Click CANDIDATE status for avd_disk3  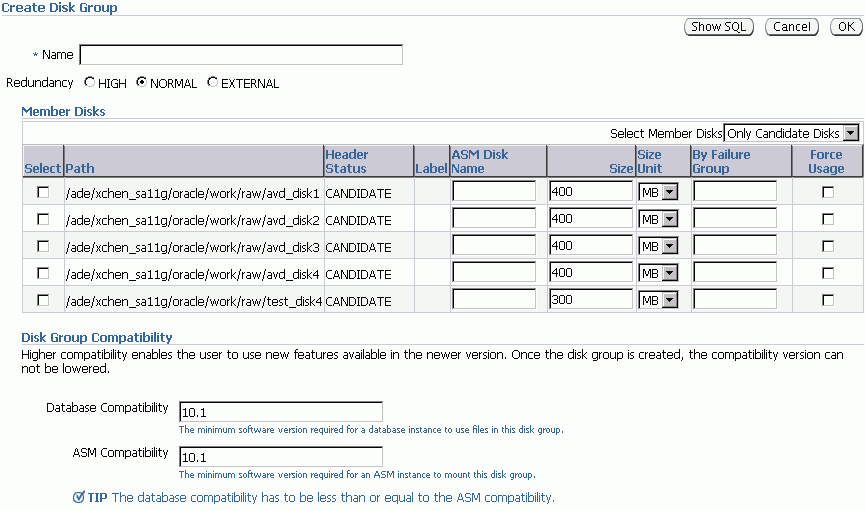tap(359, 247)
